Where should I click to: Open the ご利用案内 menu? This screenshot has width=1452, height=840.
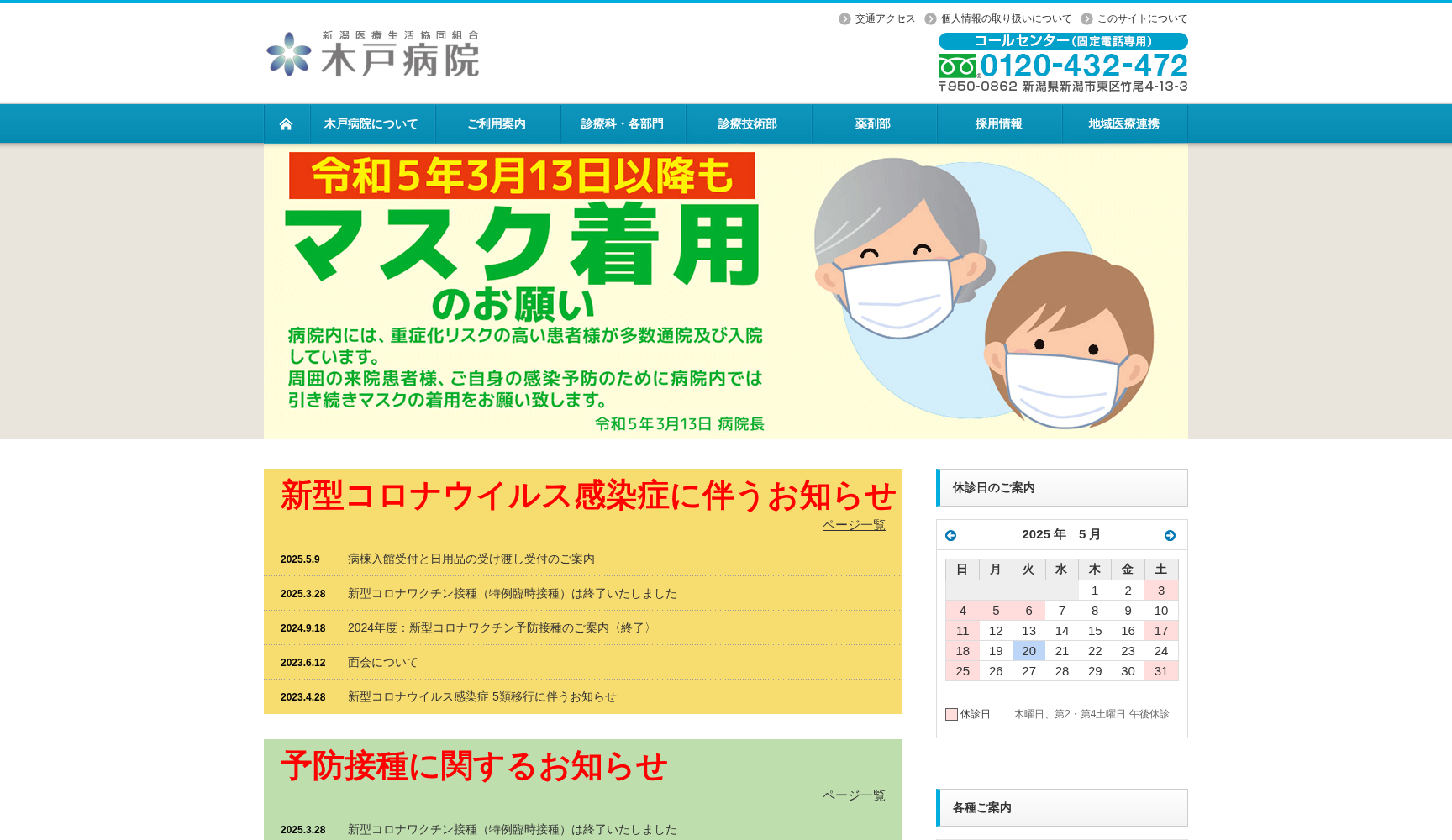click(x=497, y=123)
